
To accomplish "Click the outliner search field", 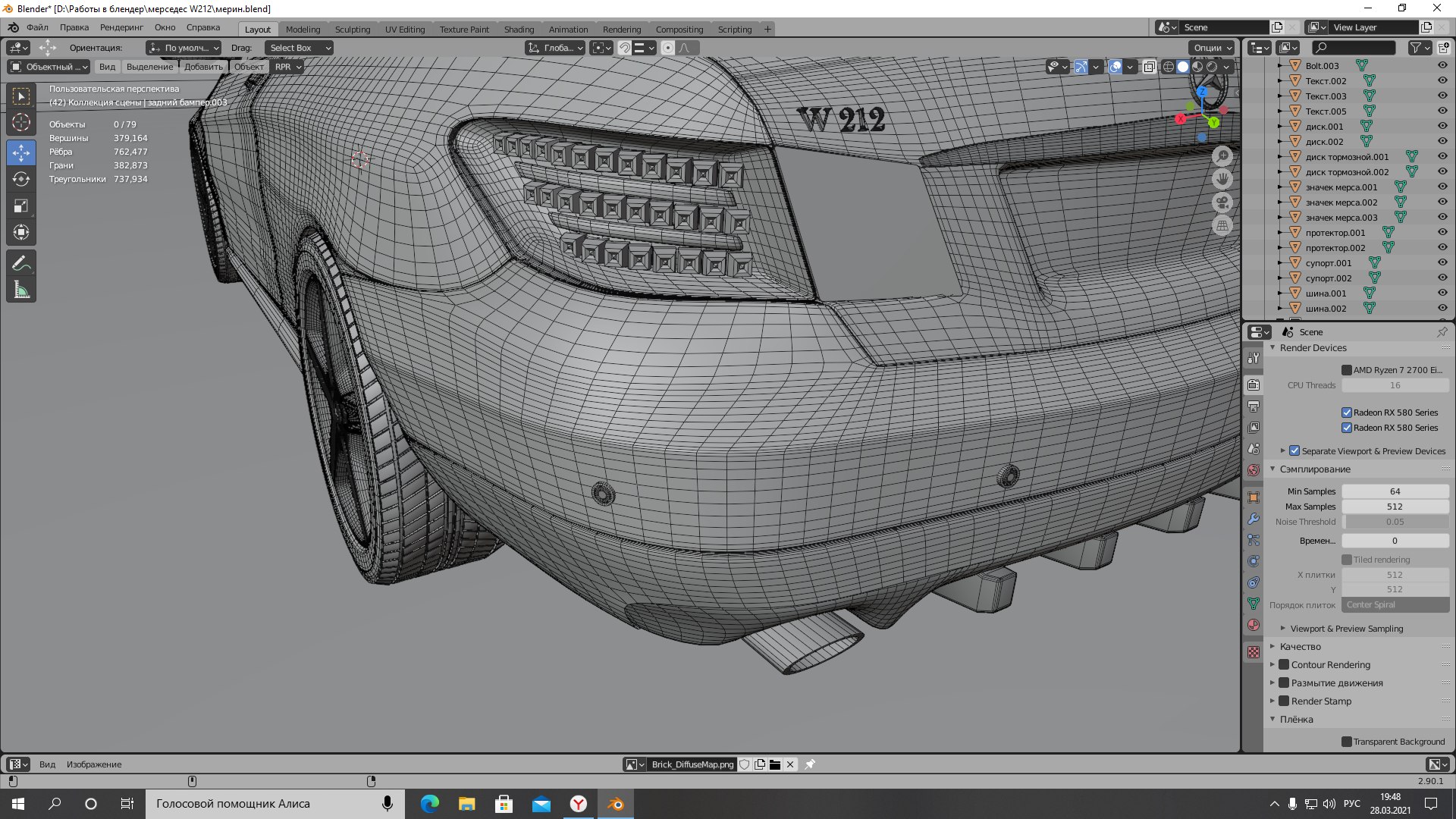I will (x=1354, y=48).
